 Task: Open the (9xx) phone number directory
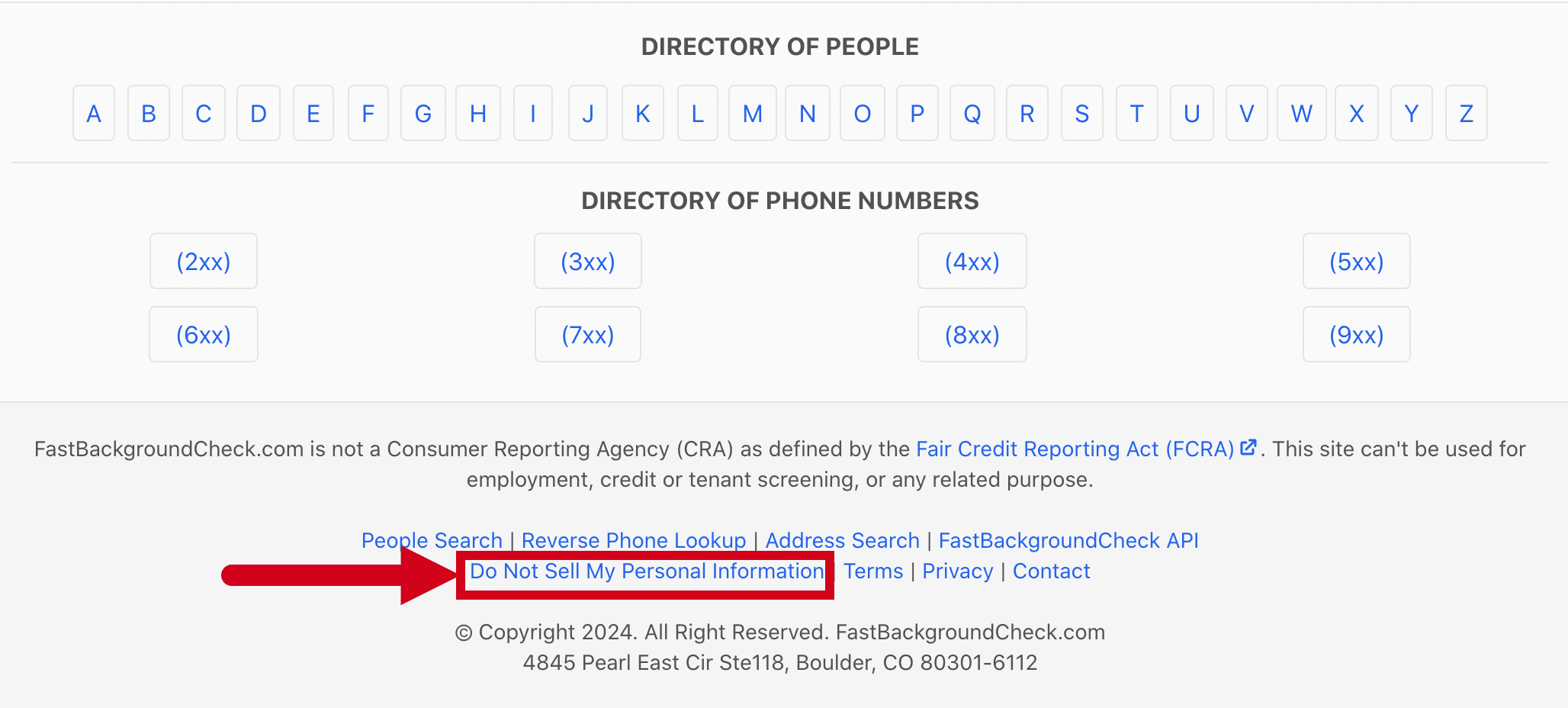coord(1357,334)
